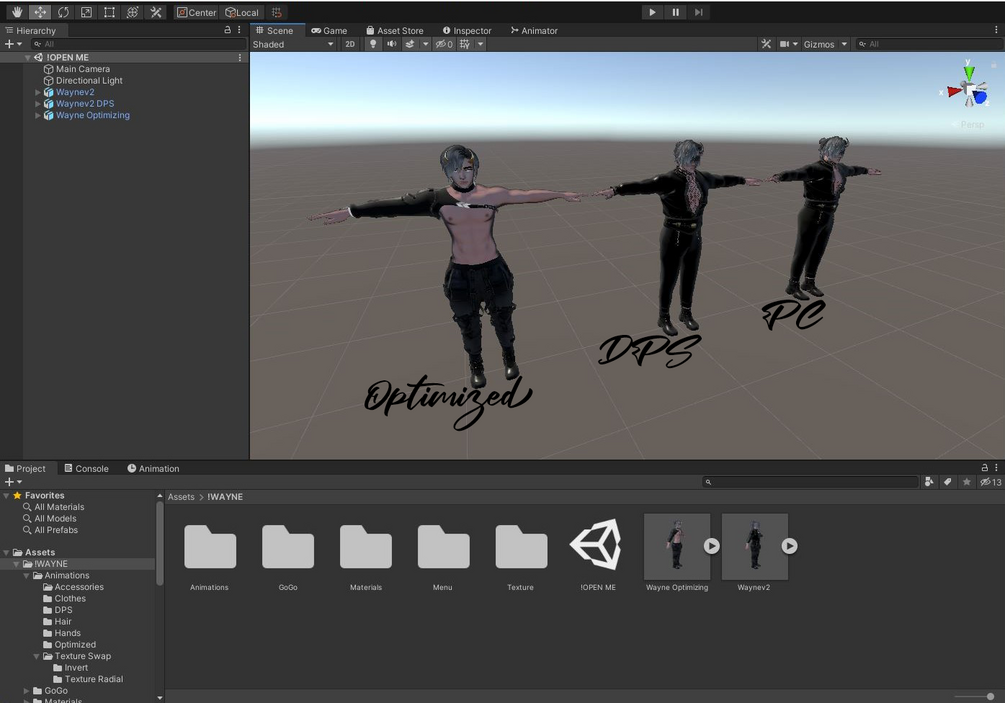1005x703 pixels.
Task: Open the Inspector tab
Action: (467, 30)
